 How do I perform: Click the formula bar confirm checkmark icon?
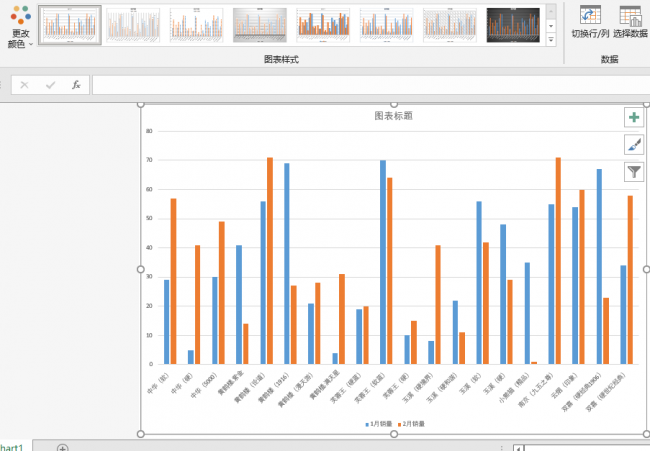pyautogui.click(x=51, y=85)
